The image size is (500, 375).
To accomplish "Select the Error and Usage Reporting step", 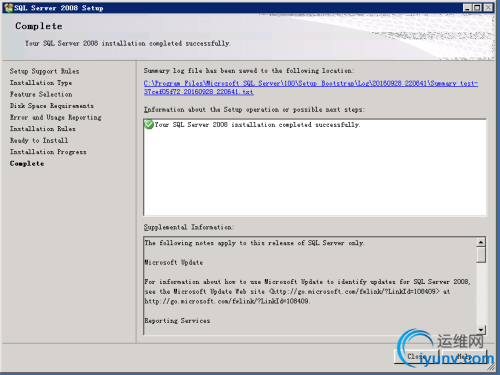I will pos(55,117).
